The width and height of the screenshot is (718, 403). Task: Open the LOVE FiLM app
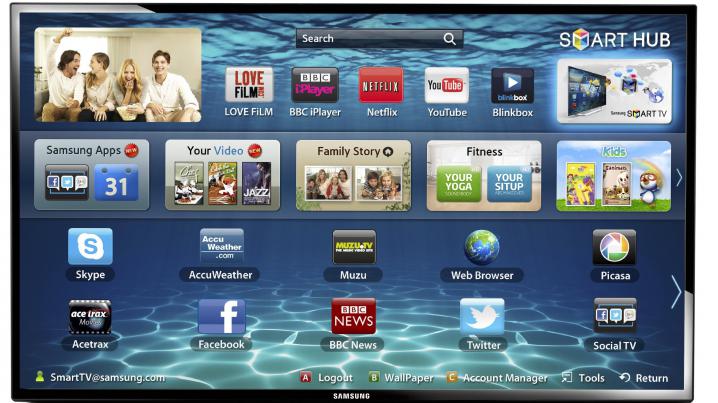coord(249,85)
